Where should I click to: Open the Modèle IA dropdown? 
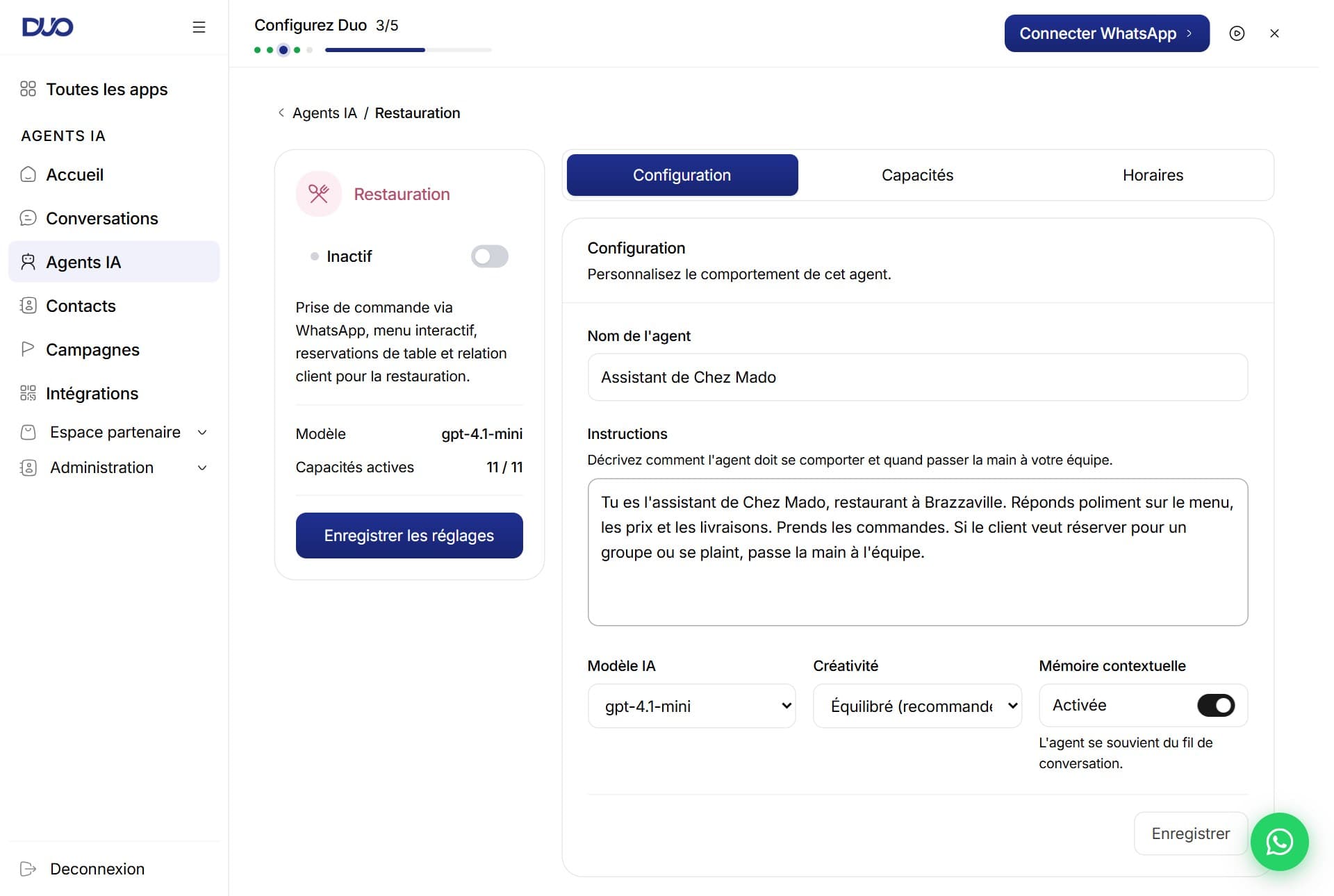point(691,706)
